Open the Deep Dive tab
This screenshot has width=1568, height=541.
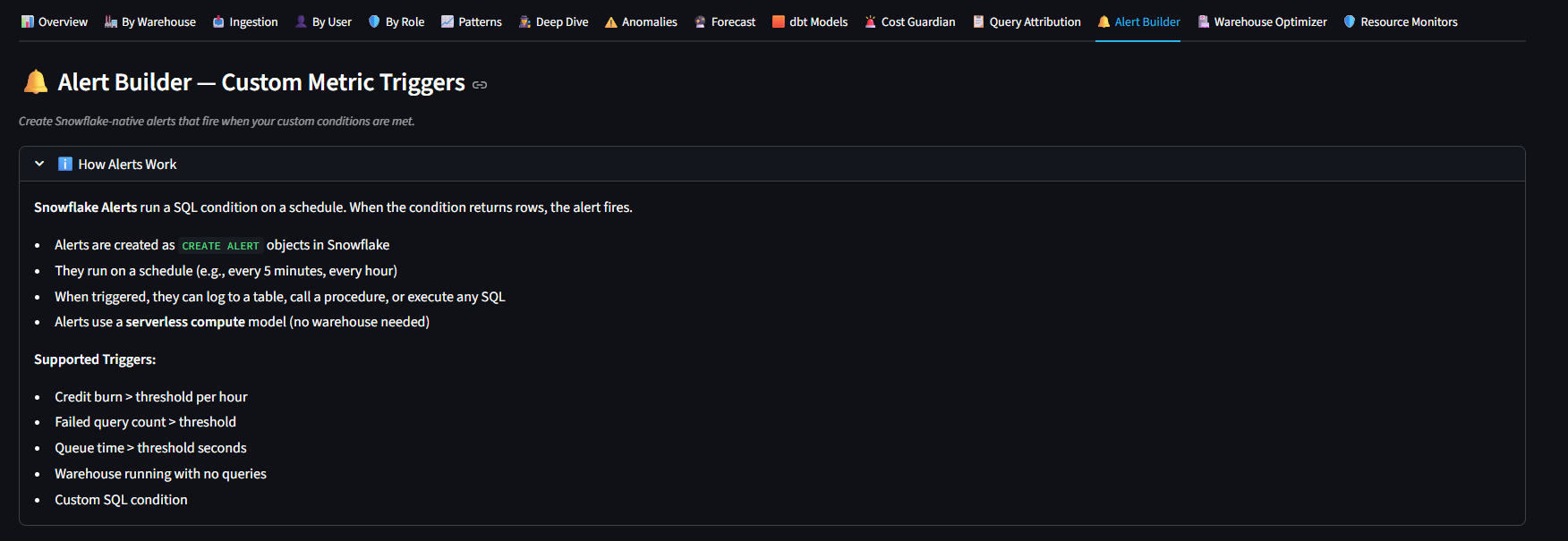[553, 21]
